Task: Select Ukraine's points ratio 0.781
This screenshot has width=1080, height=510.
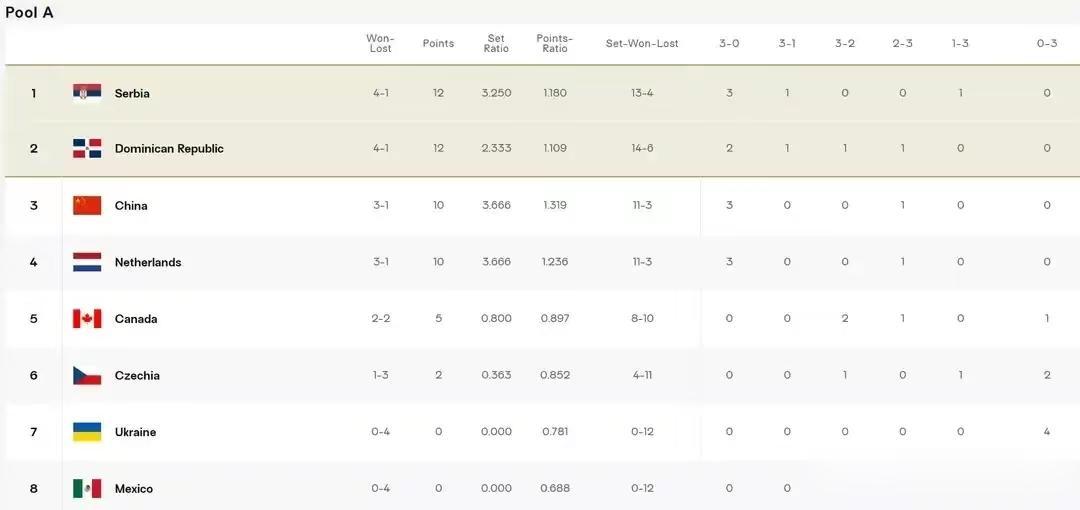Action: tap(554, 432)
